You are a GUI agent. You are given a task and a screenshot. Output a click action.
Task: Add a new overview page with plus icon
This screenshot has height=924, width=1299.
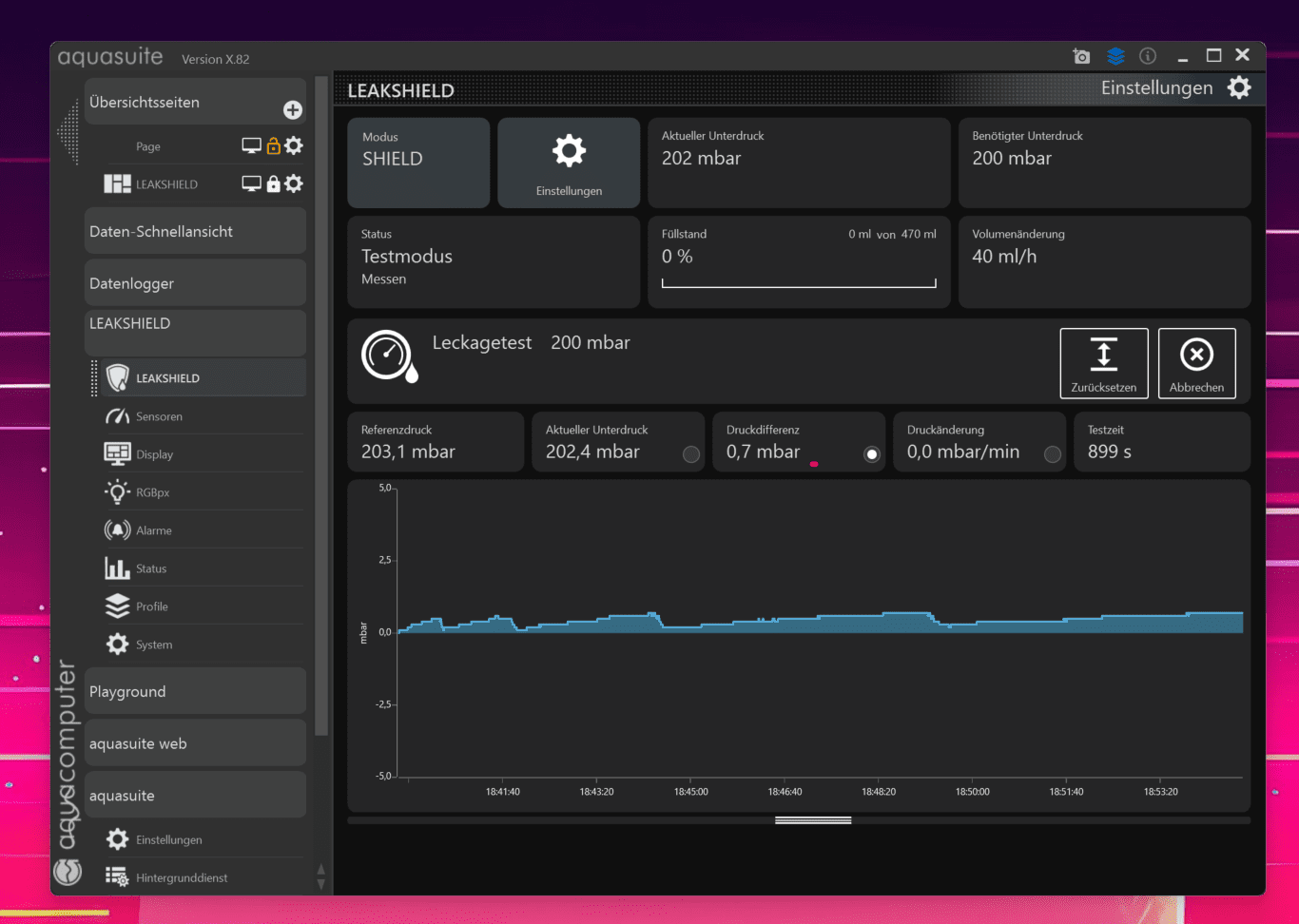point(293,110)
